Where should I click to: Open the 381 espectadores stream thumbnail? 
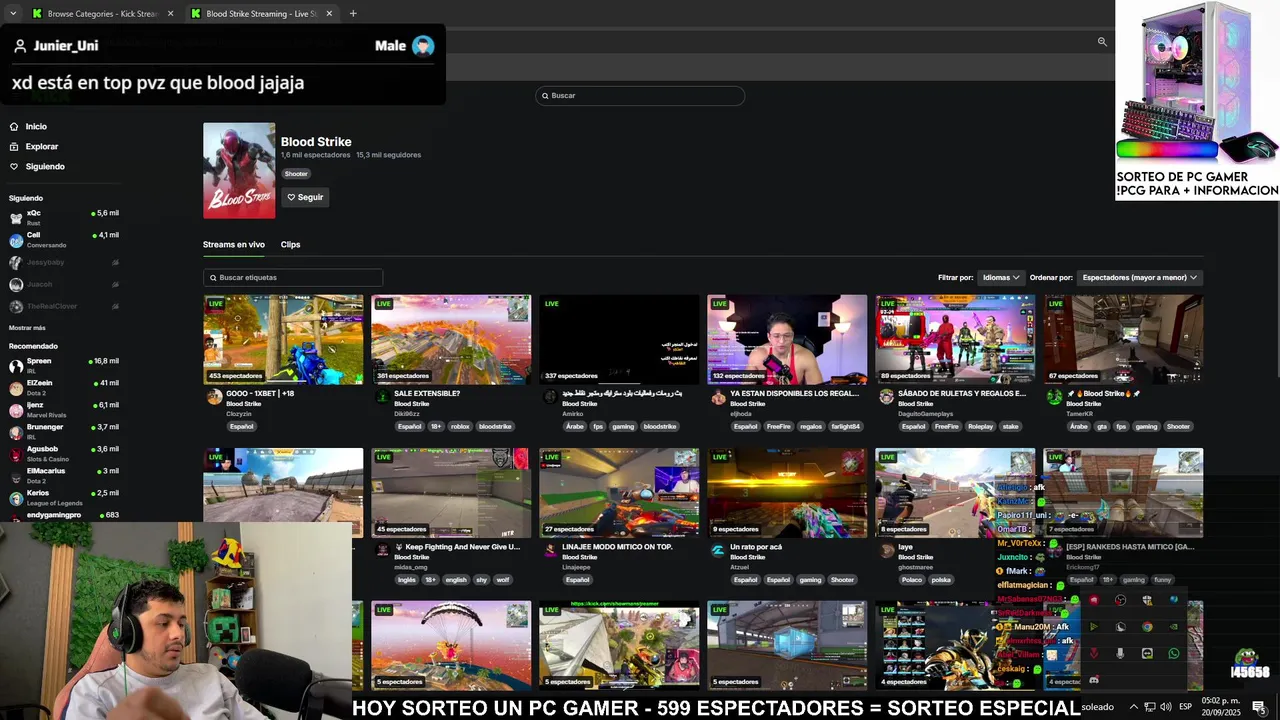451,339
